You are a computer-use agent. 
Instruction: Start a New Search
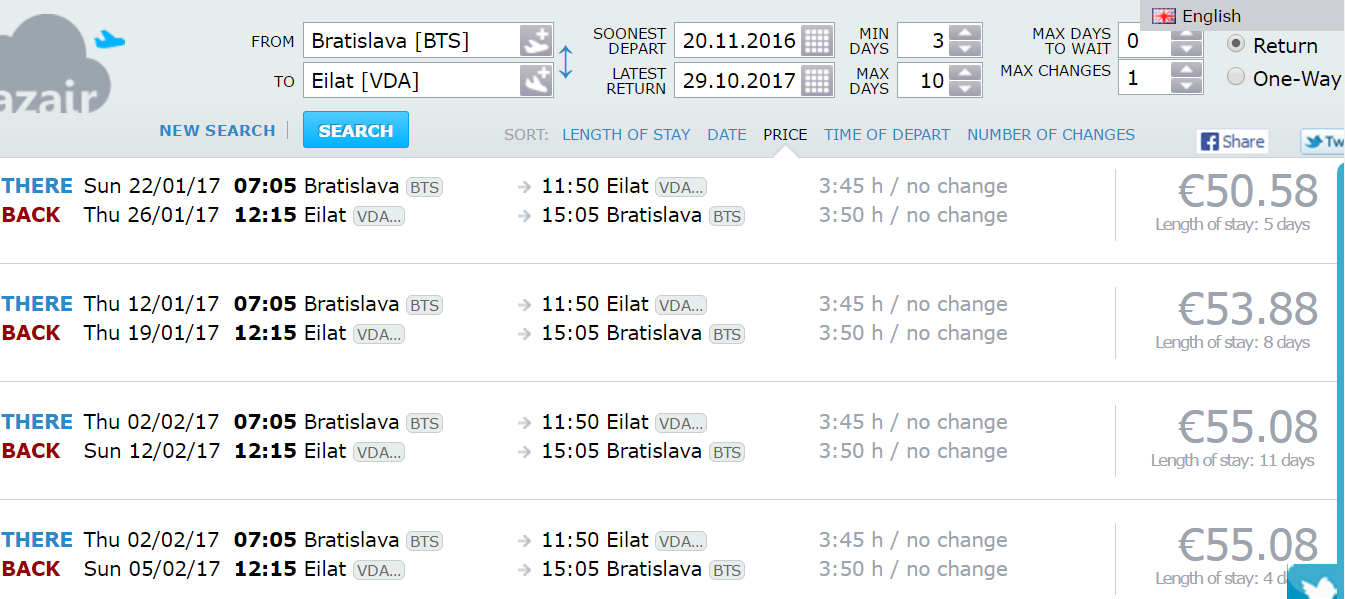click(x=217, y=131)
